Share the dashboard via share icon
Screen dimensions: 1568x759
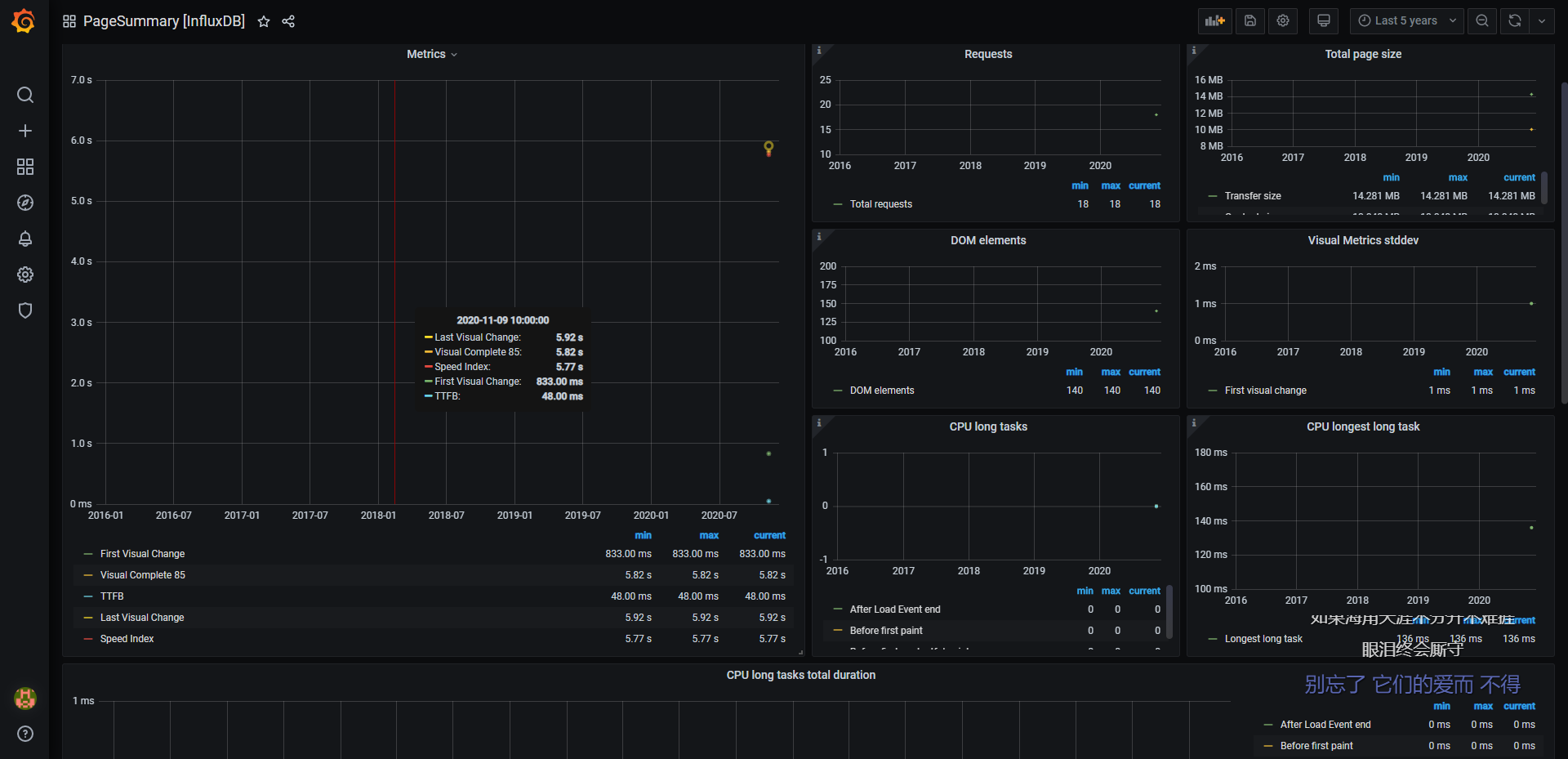click(x=288, y=22)
